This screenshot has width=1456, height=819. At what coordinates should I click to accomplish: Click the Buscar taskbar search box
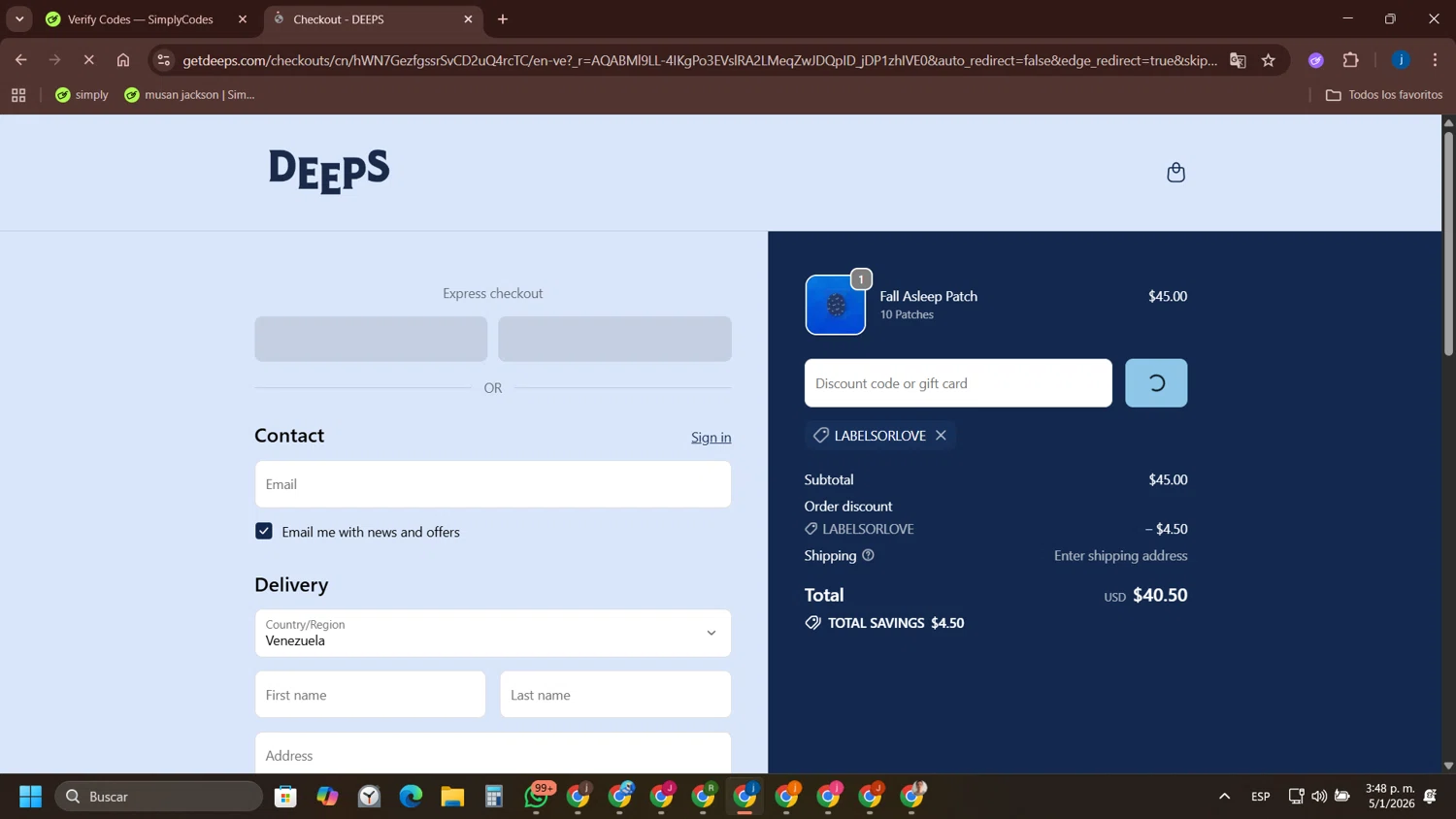click(159, 797)
